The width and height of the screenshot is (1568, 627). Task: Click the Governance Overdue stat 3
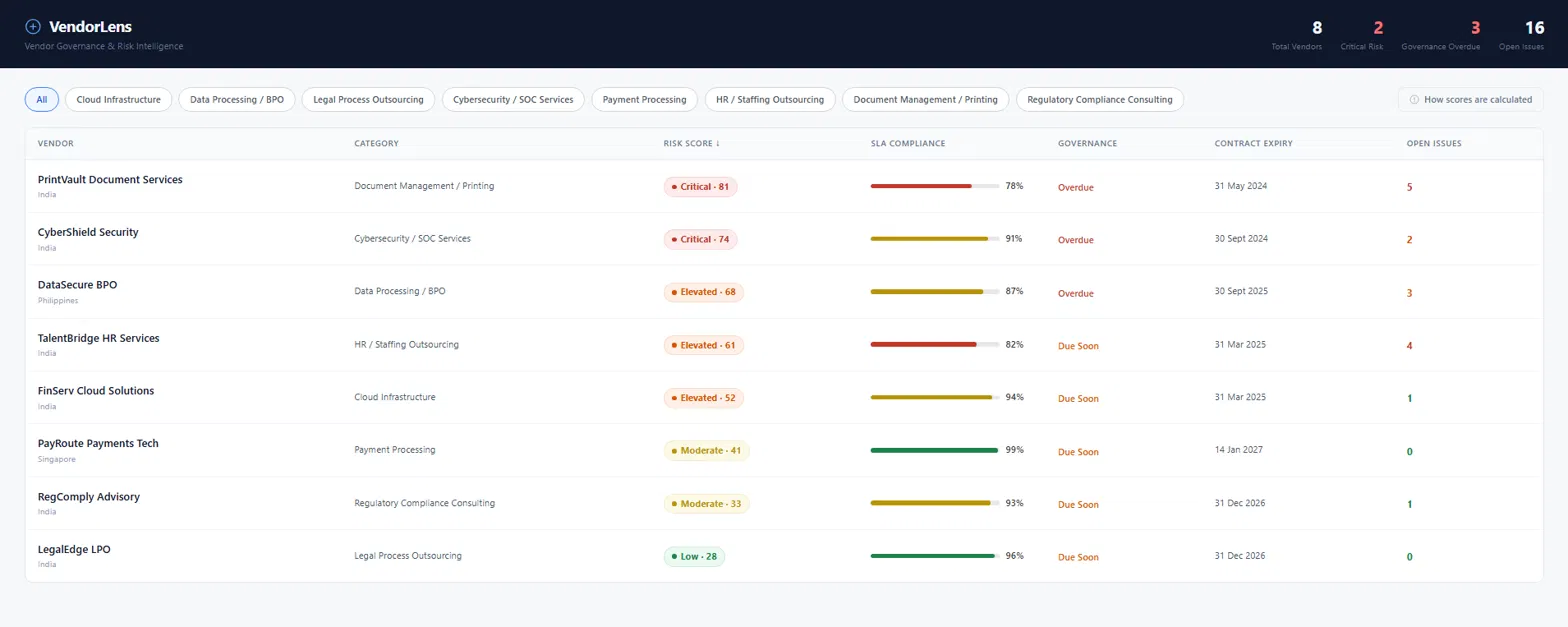pyautogui.click(x=1475, y=28)
